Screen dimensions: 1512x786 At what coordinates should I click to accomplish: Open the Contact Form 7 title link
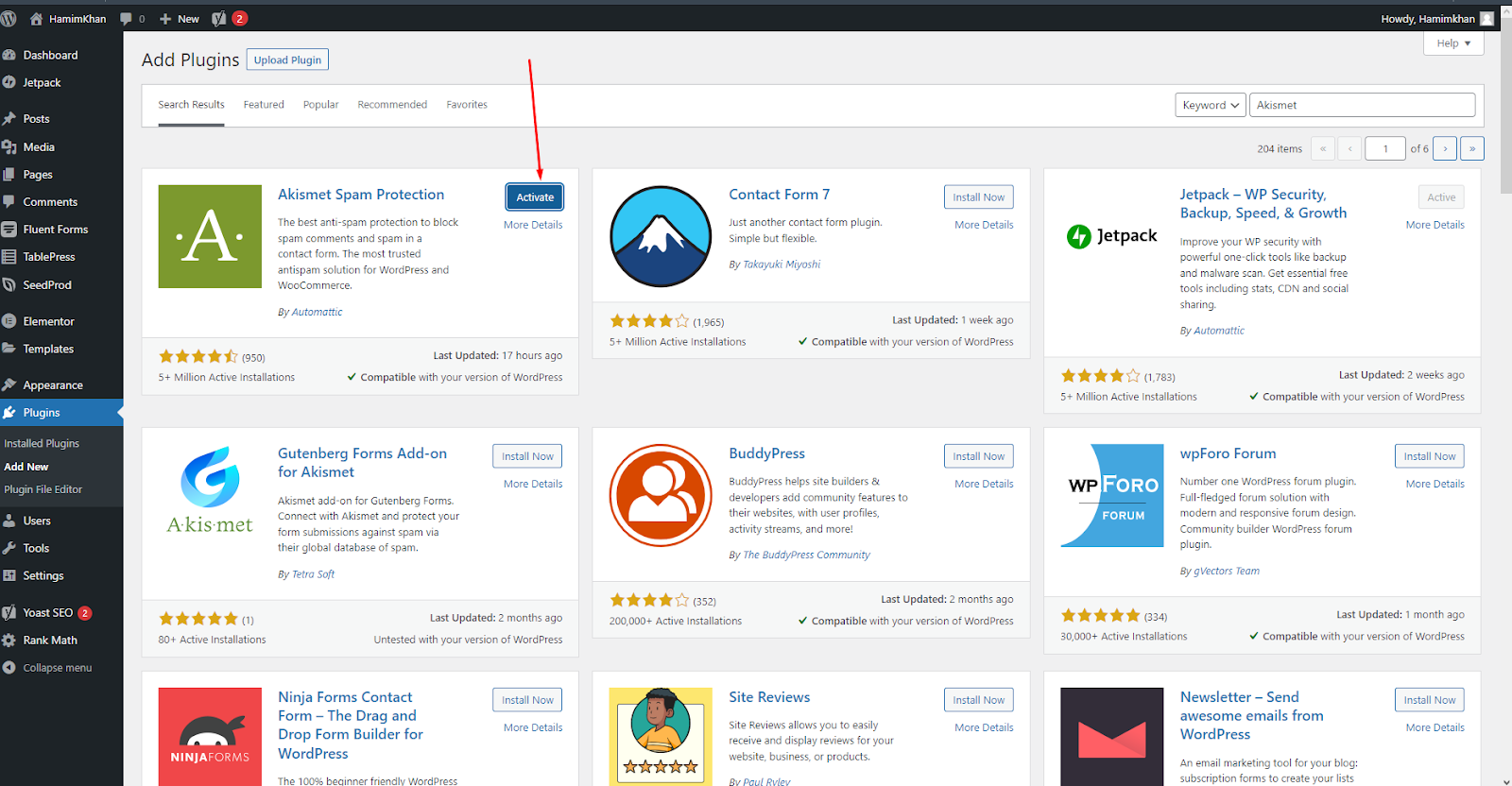(780, 195)
